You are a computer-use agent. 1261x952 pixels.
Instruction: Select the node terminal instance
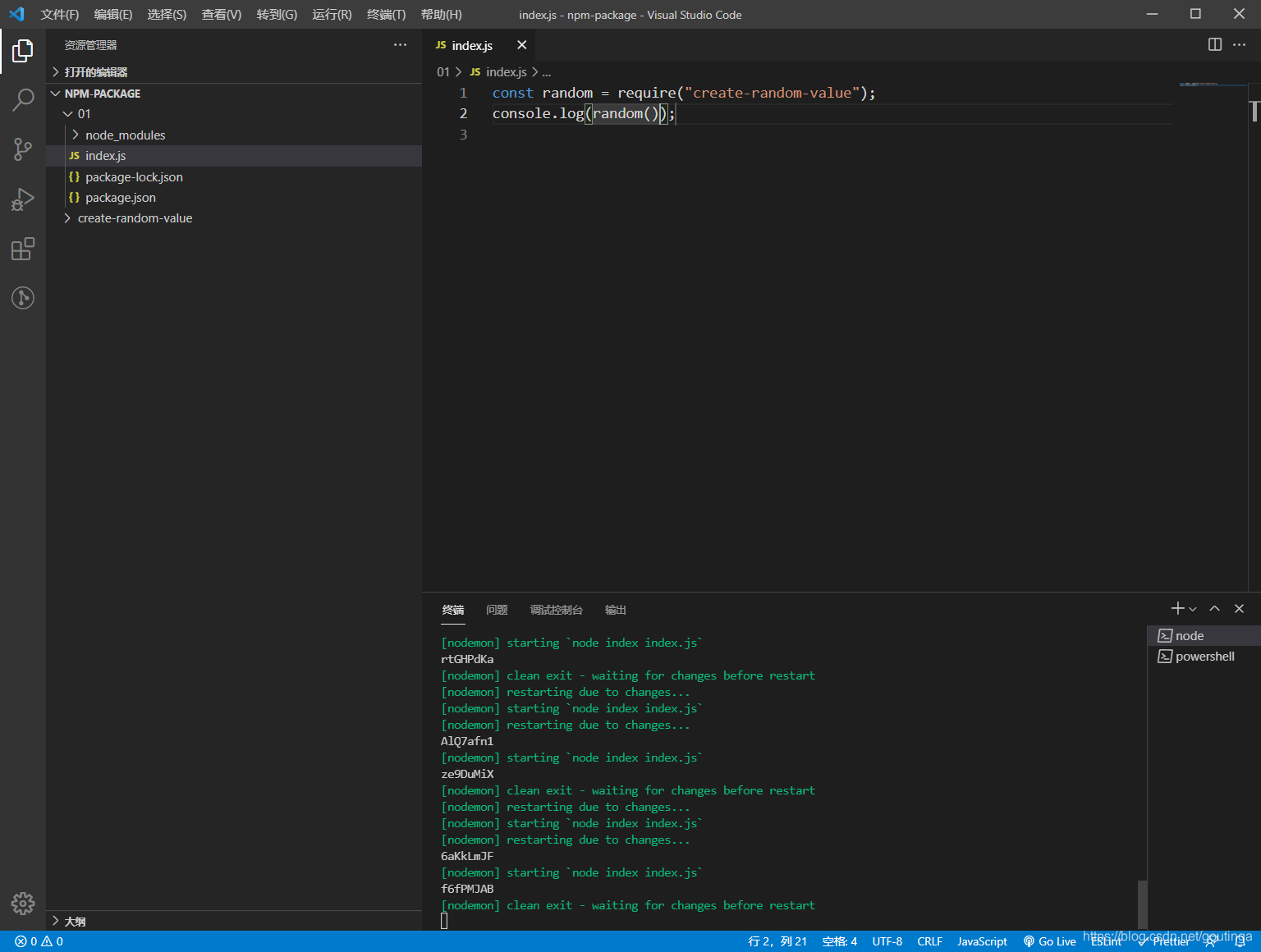coord(1204,635)
